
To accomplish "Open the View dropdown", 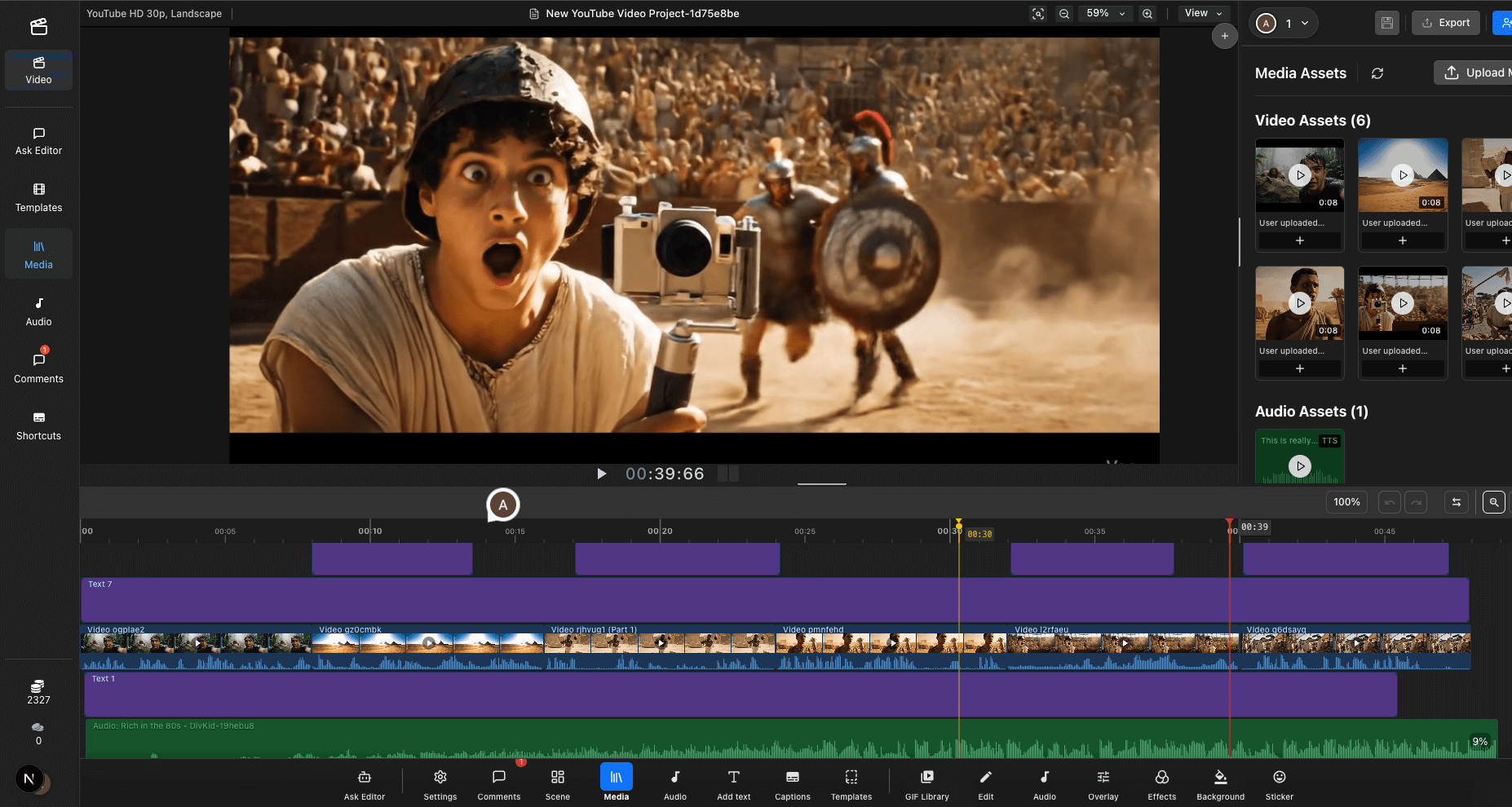I will pyautogui.click(x=1204, y=13).
